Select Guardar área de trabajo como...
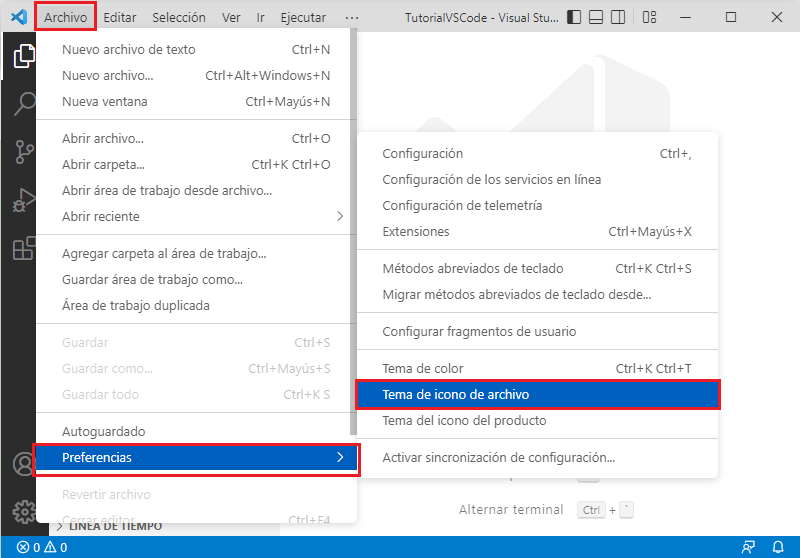This screenshot has width=800, height=558. pyautogui.click(x=196, y=280)
